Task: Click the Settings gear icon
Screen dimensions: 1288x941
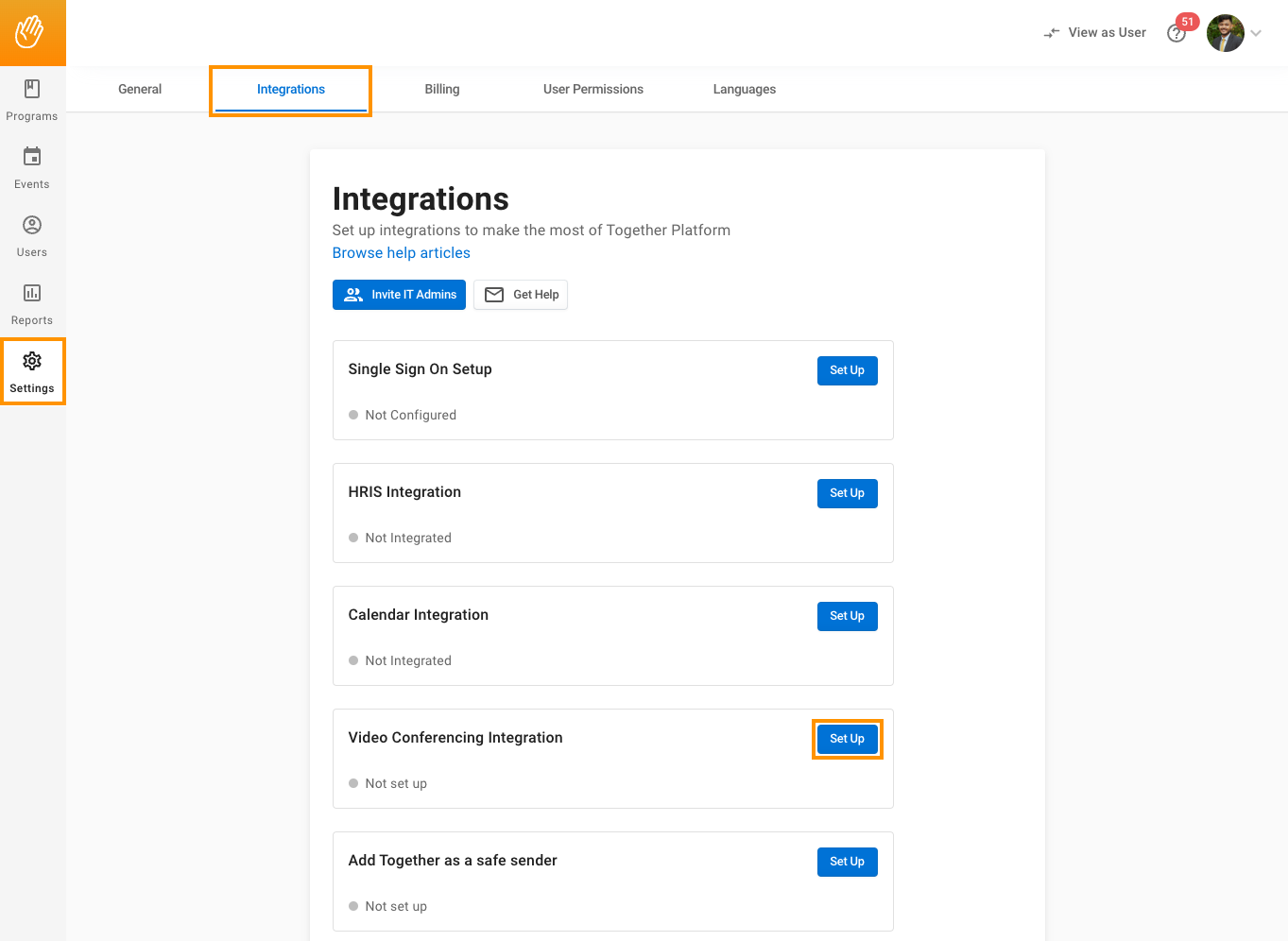Action: (x=32, y=362)
